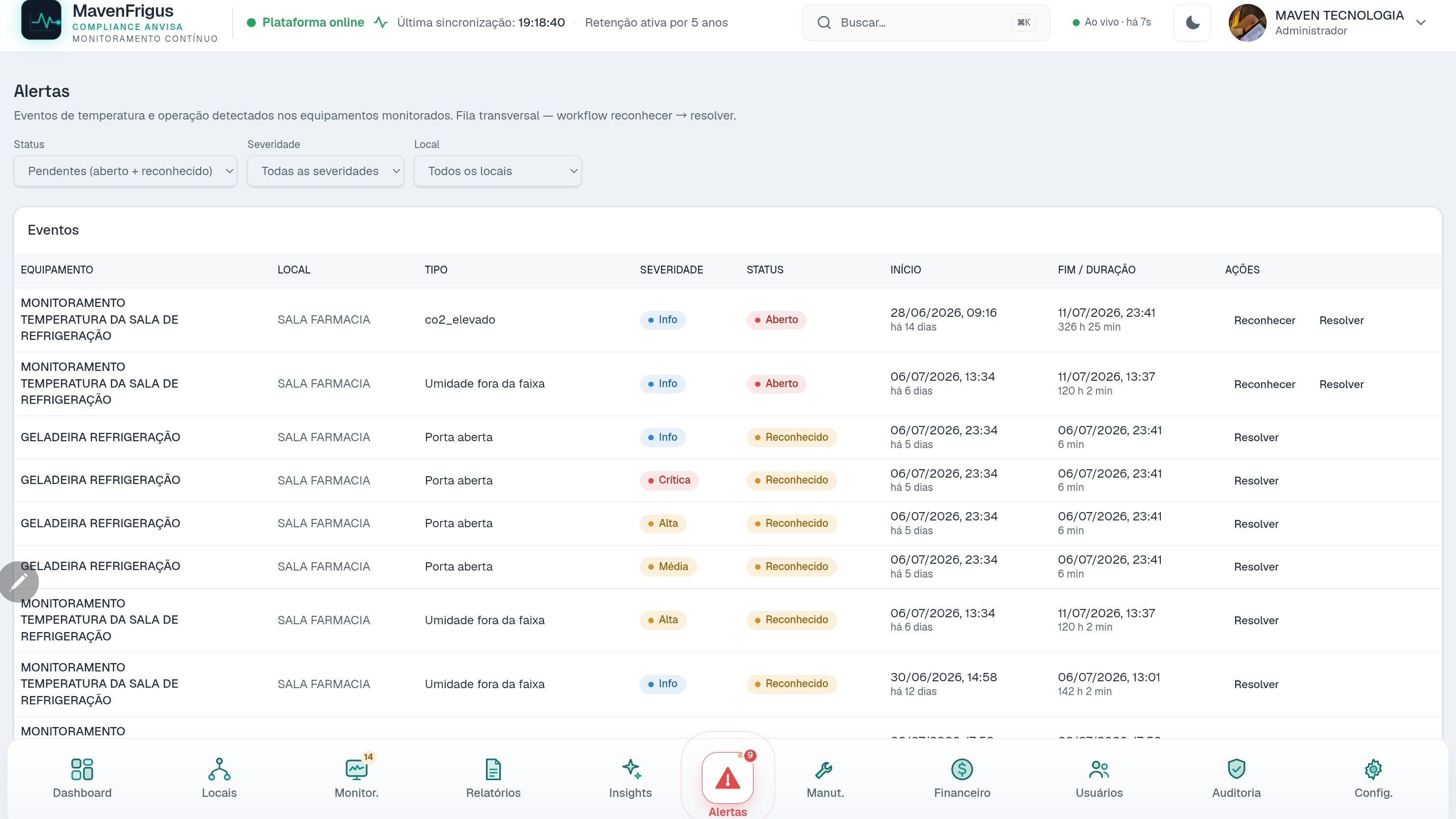The width and height of the screenshot is (1456, 819).
Task: Open the Severidade filter dropdown
Action: (326, 171)
